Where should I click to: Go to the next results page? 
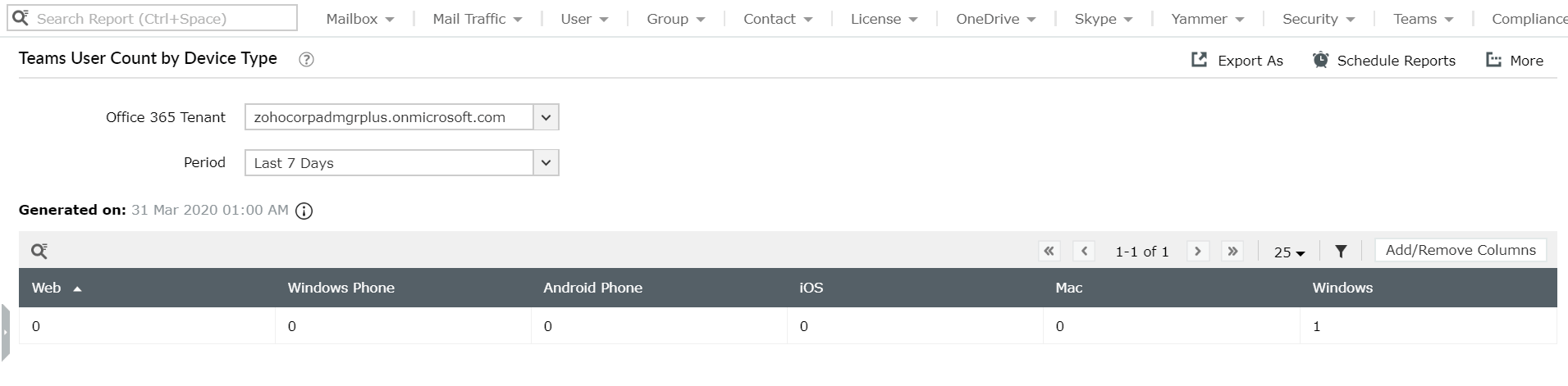(x=1198, y=251)
